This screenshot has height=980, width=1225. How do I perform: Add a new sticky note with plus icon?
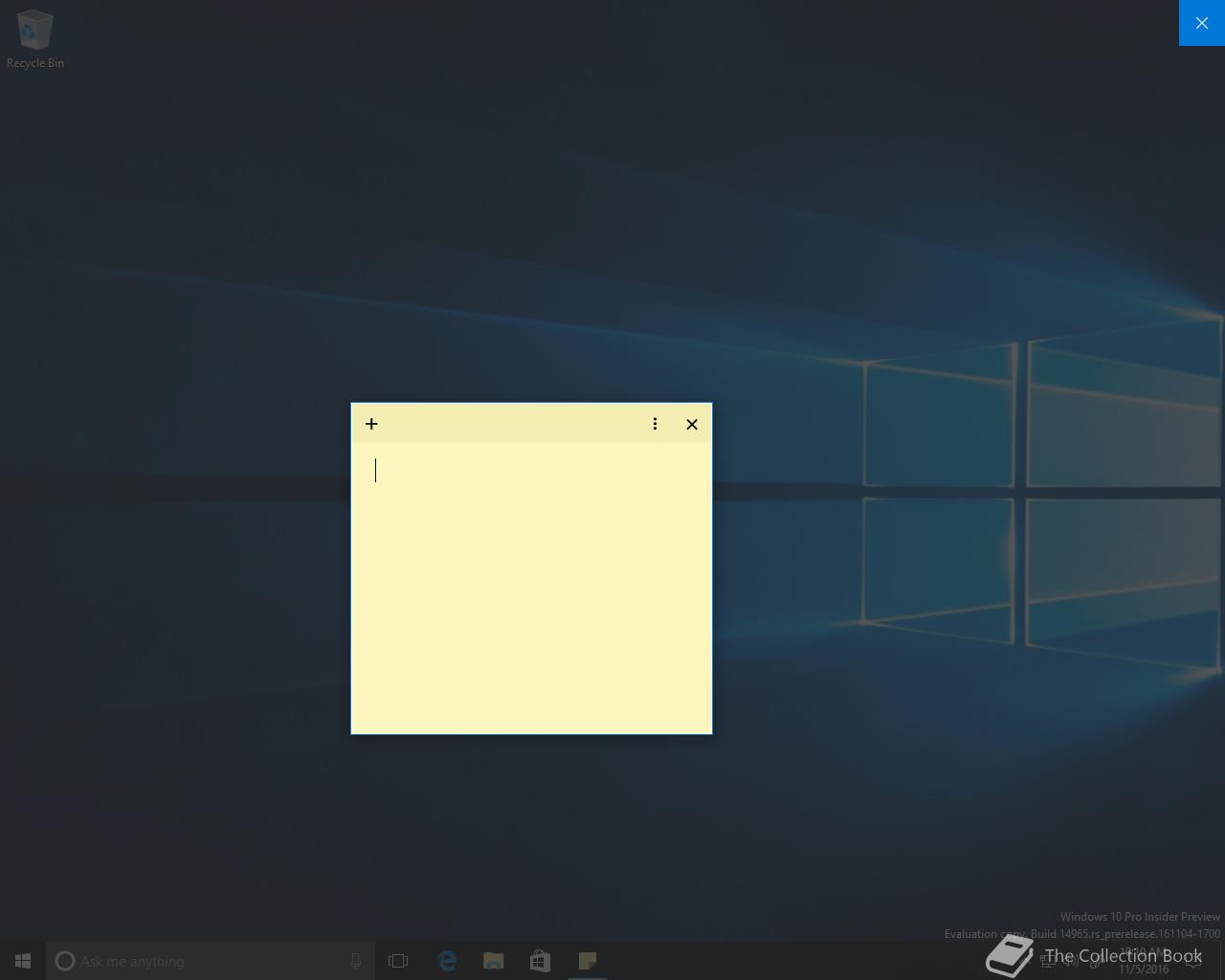[371, 424]
